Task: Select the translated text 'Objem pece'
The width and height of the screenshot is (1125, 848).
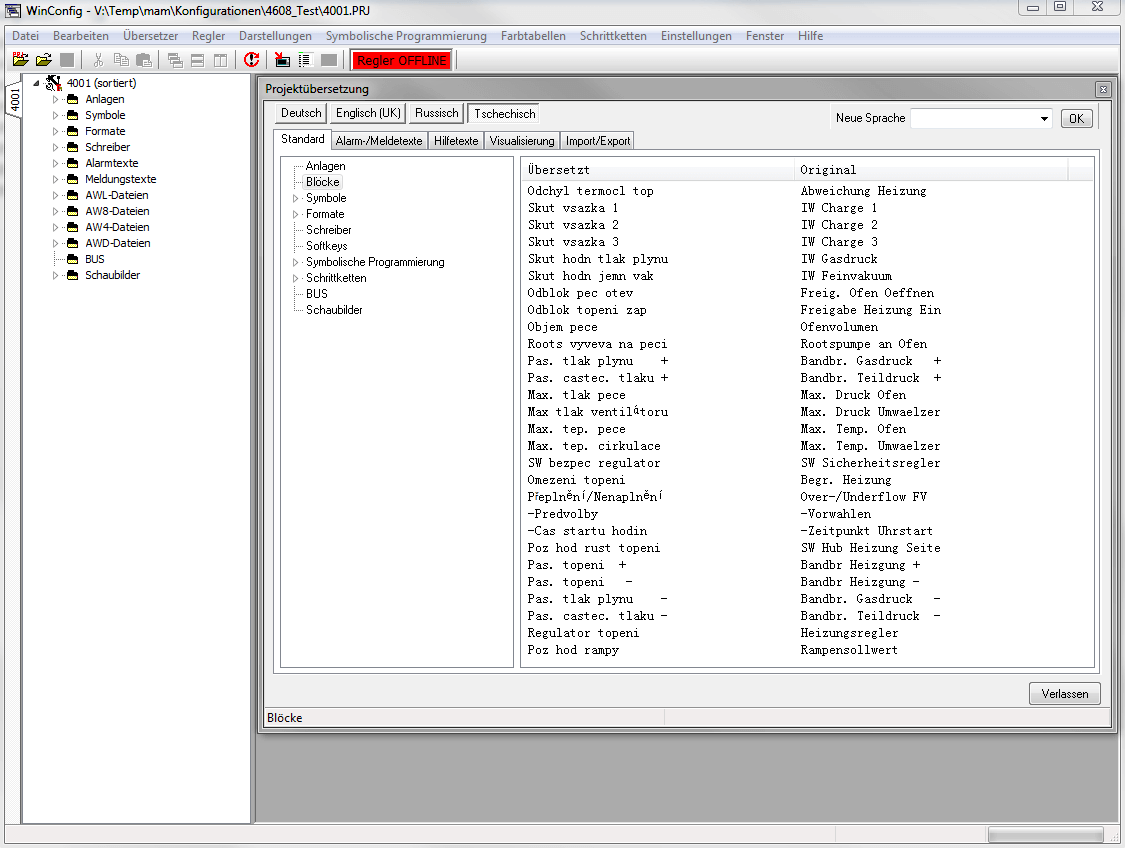Action: [562, 327]
